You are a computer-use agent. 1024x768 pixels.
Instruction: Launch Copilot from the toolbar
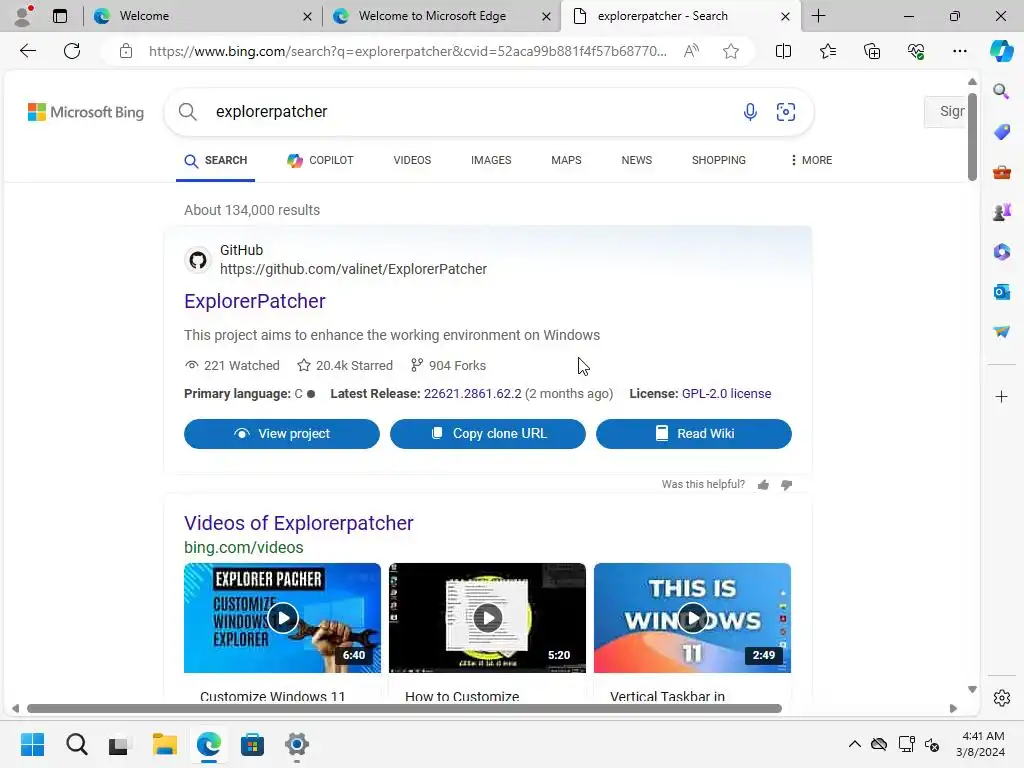coord(1001,51)
